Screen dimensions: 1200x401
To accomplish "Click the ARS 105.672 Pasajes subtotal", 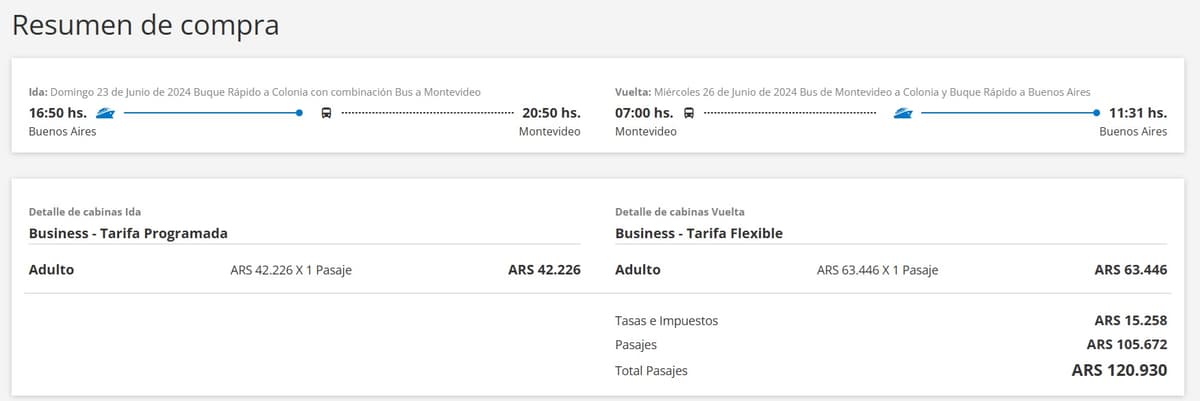I will point(1126,345).
